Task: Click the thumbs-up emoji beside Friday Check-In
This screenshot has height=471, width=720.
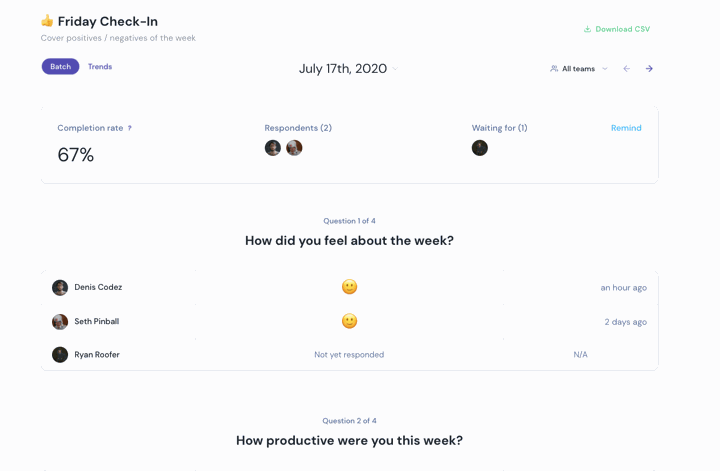Action: pos(47,21)
